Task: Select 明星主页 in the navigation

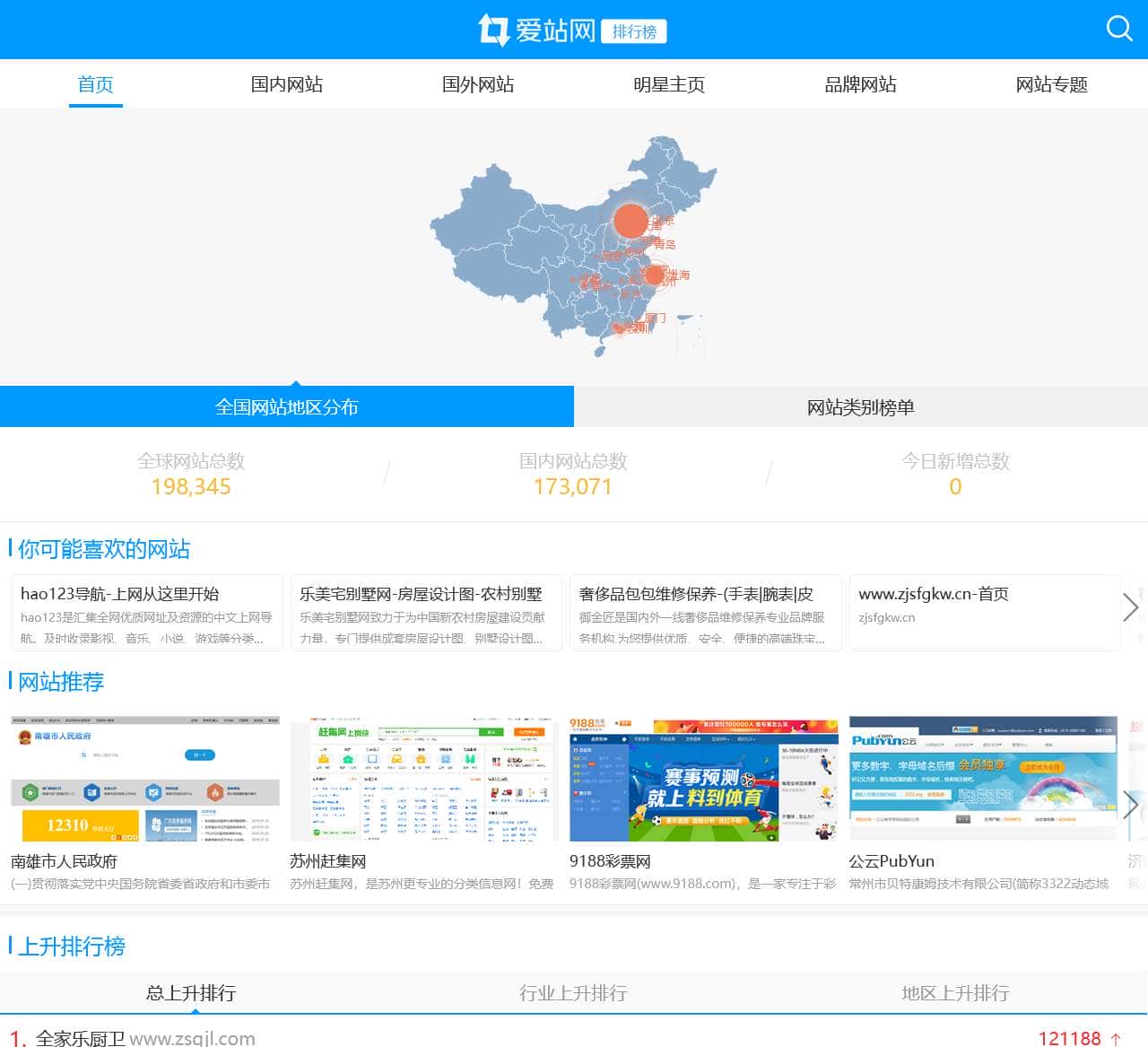Action: click(669, 84)
